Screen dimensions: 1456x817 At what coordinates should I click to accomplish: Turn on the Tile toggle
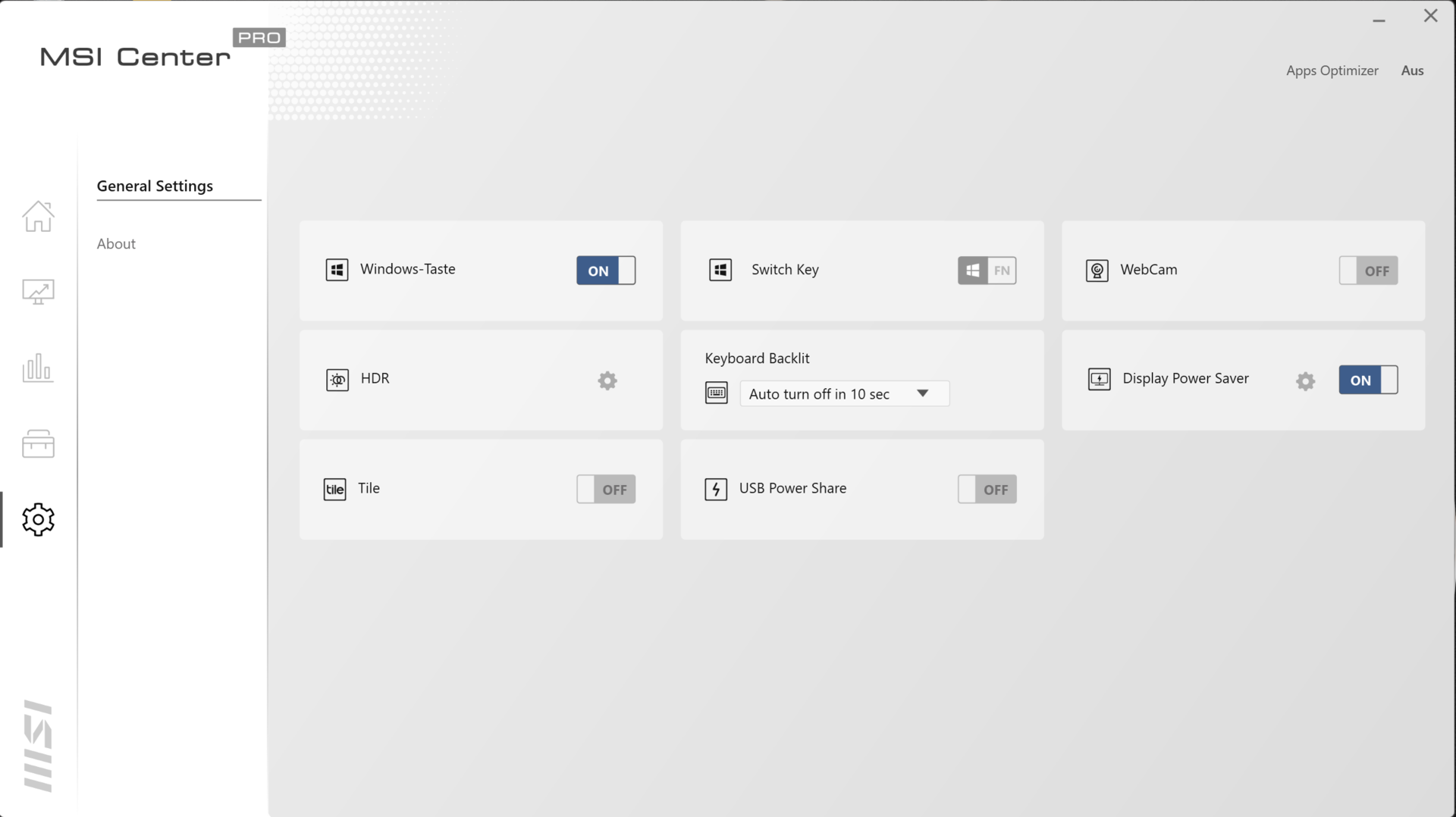click(x=606, y=490)
